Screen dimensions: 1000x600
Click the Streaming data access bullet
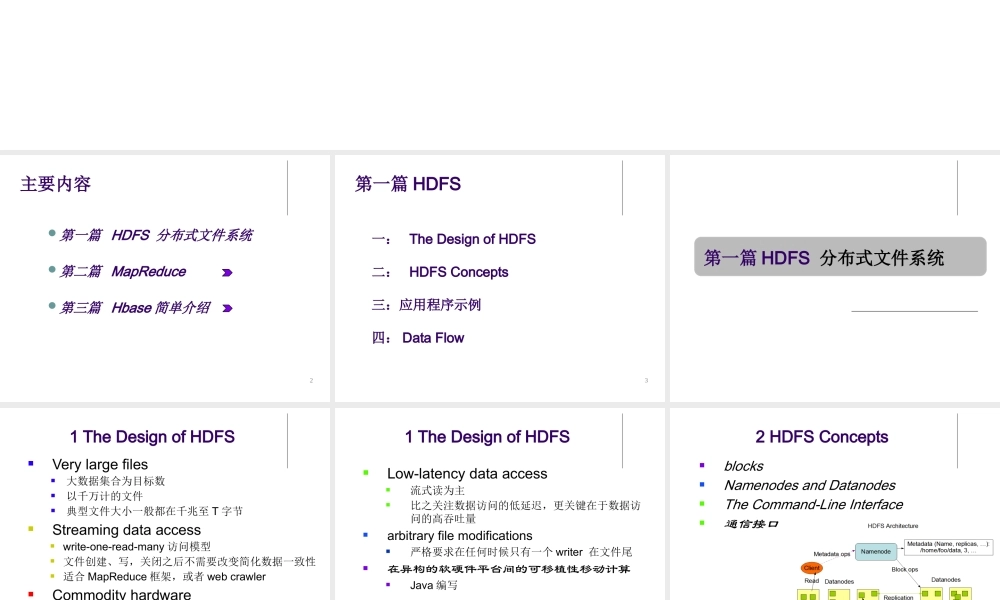[126, 530]
